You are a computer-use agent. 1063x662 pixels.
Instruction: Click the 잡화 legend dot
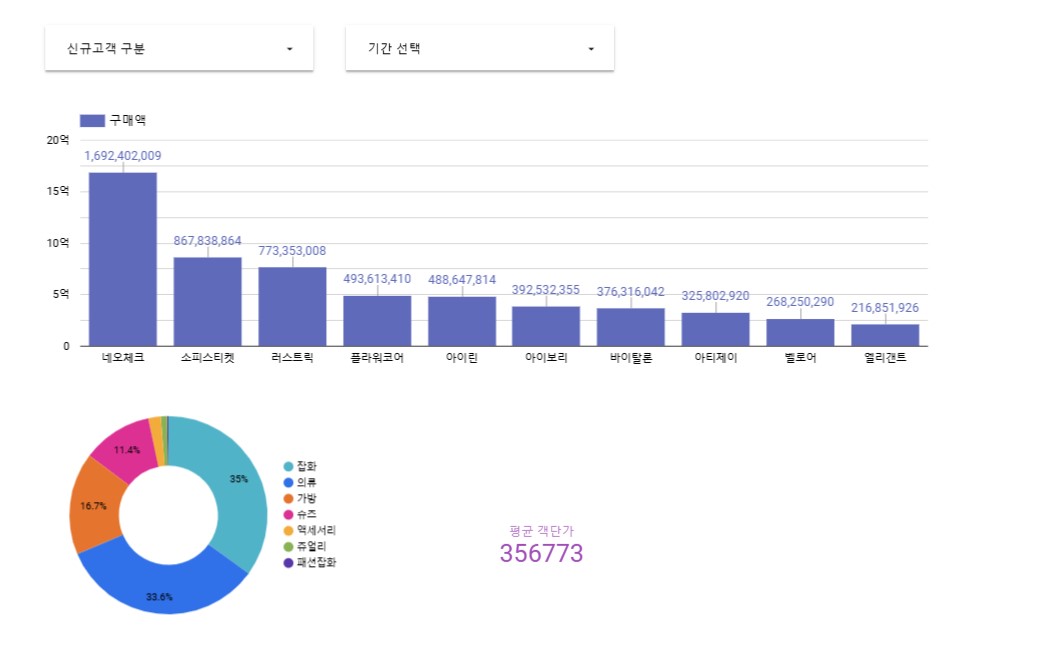pyautogui.click(x=288, y=467)
